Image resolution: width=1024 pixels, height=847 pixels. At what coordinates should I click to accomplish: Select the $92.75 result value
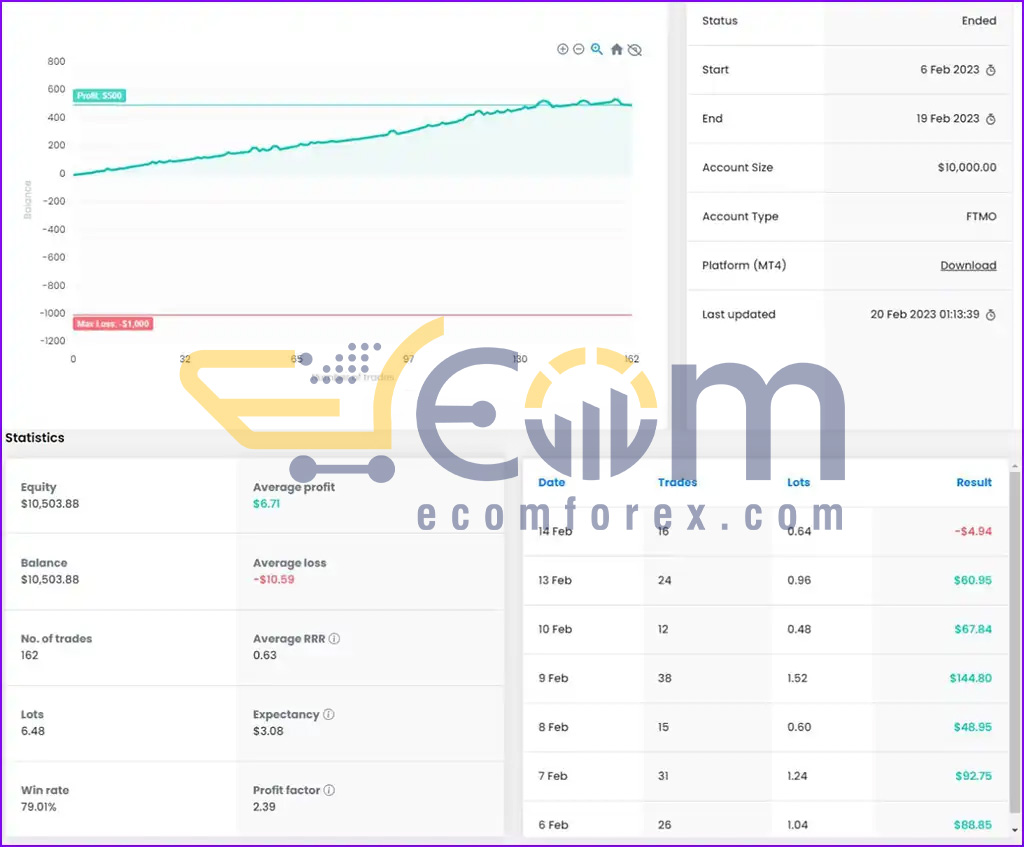coord(973,776)
